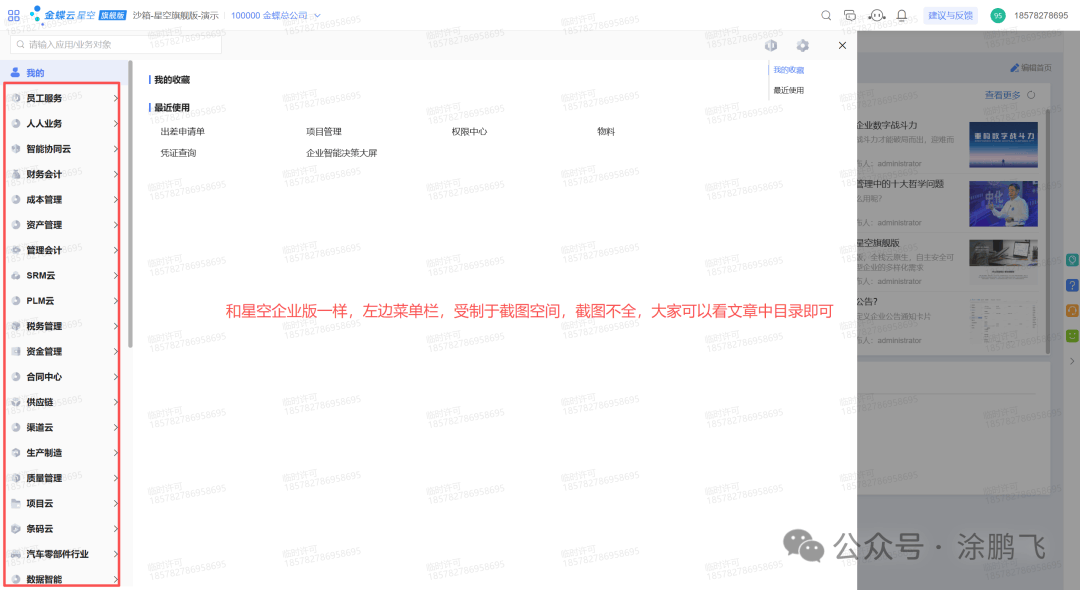This screenshot has height=590, width=1080.
Task: Open the 100000 金蝶总公司 organization dropdown
Action: tap(276, 15)
